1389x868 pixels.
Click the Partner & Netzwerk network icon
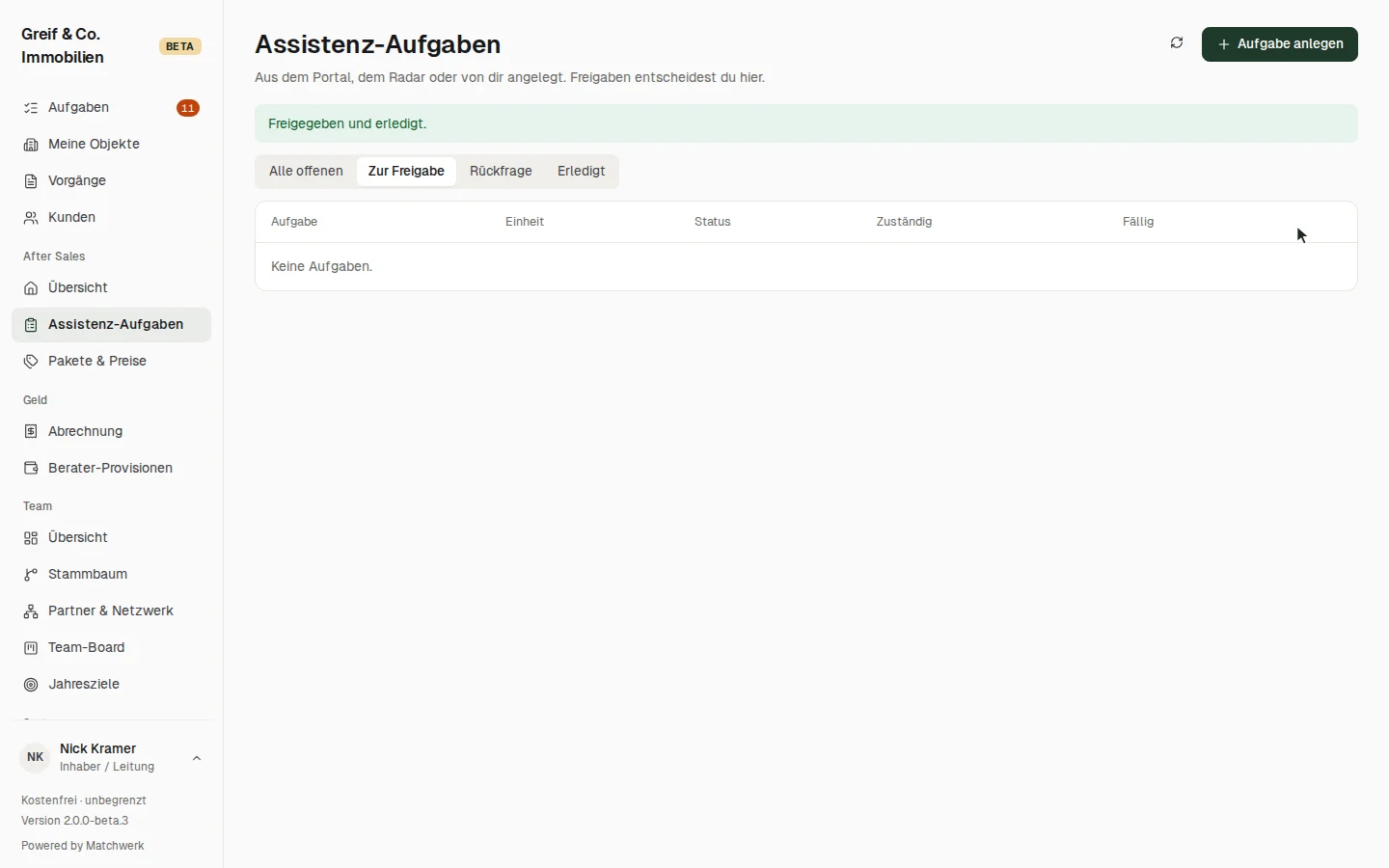[31, 611]
